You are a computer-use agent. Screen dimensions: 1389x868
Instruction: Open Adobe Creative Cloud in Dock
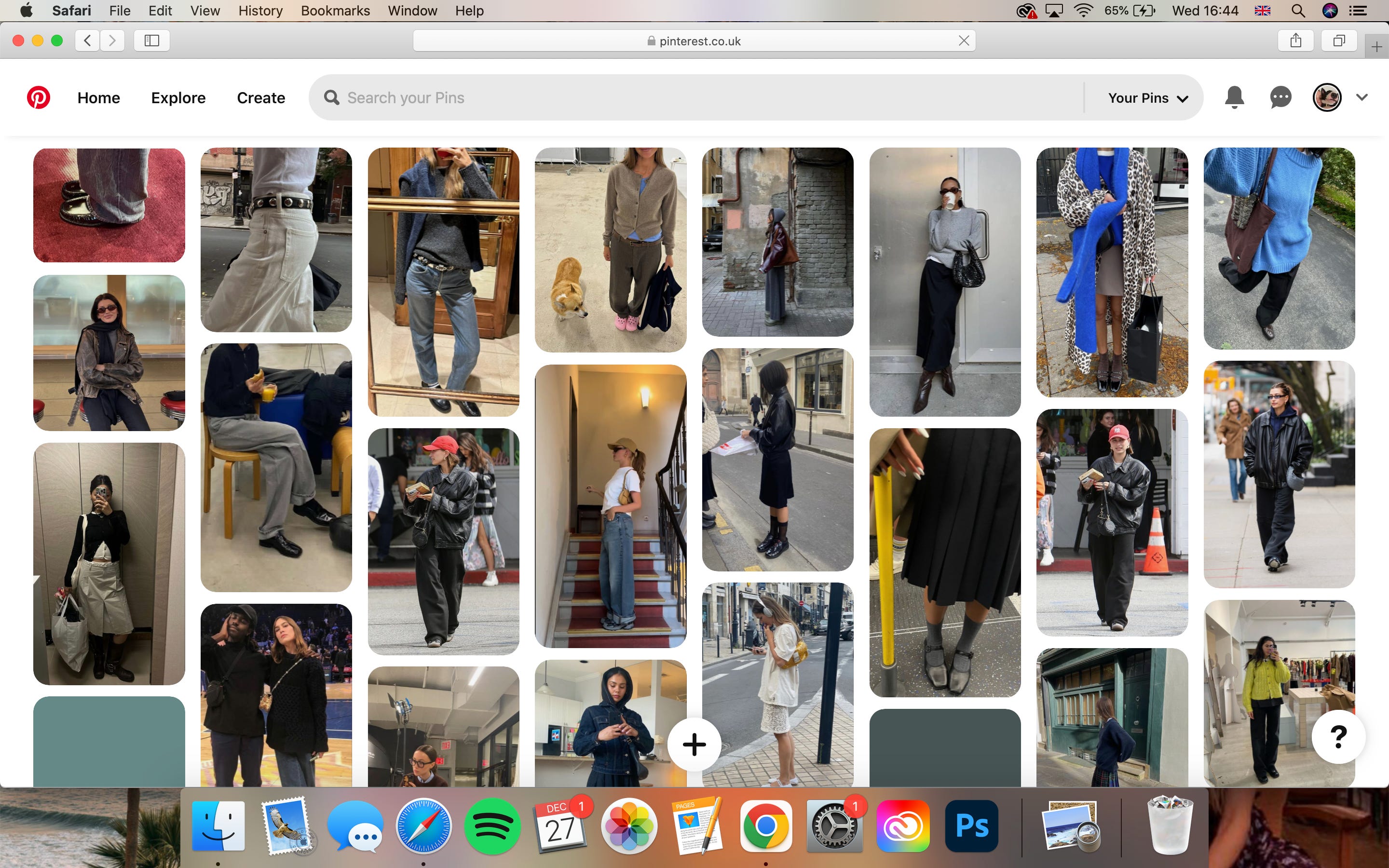(903, 826)
